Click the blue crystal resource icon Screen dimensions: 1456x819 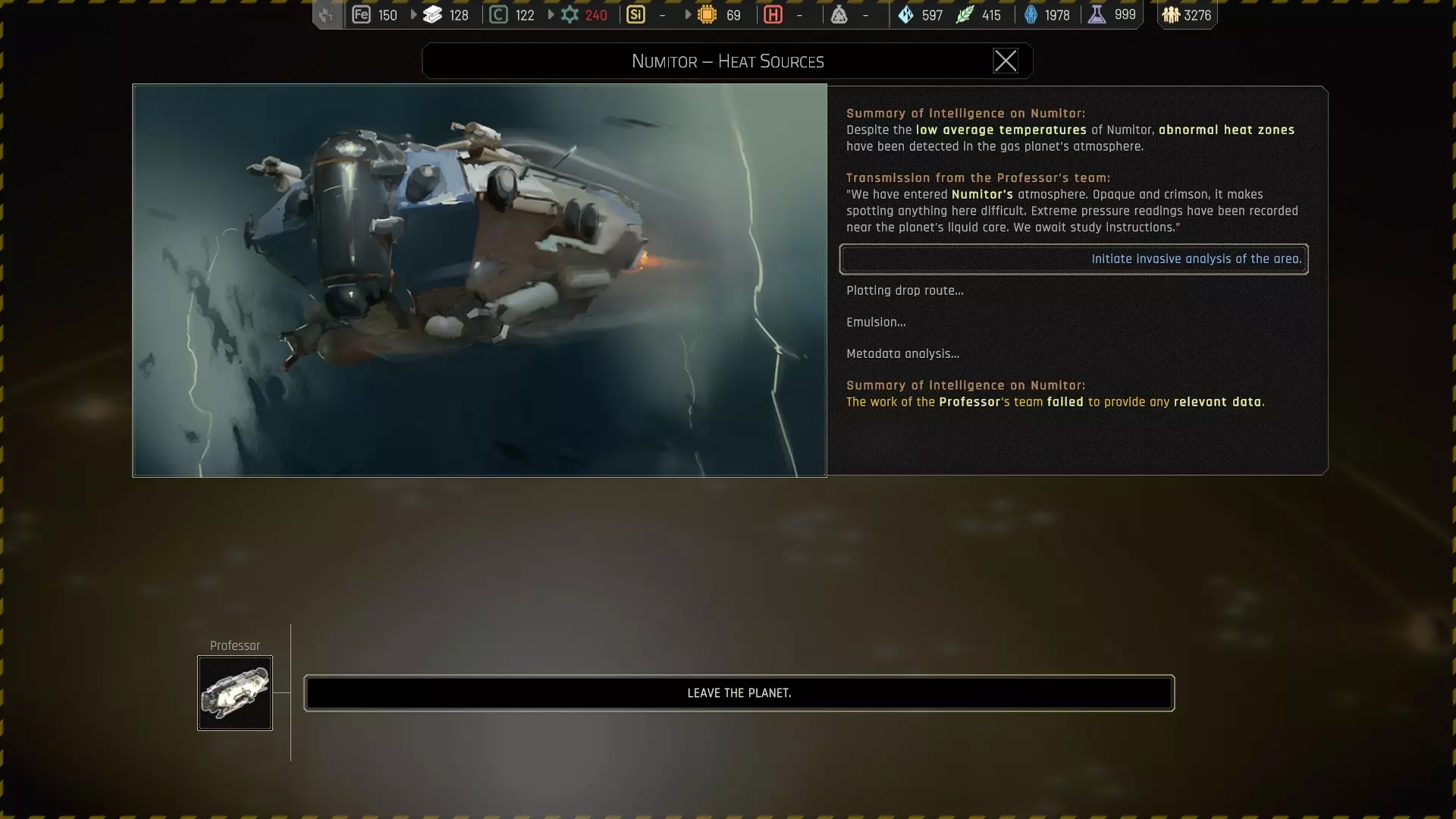pos(905,14)
